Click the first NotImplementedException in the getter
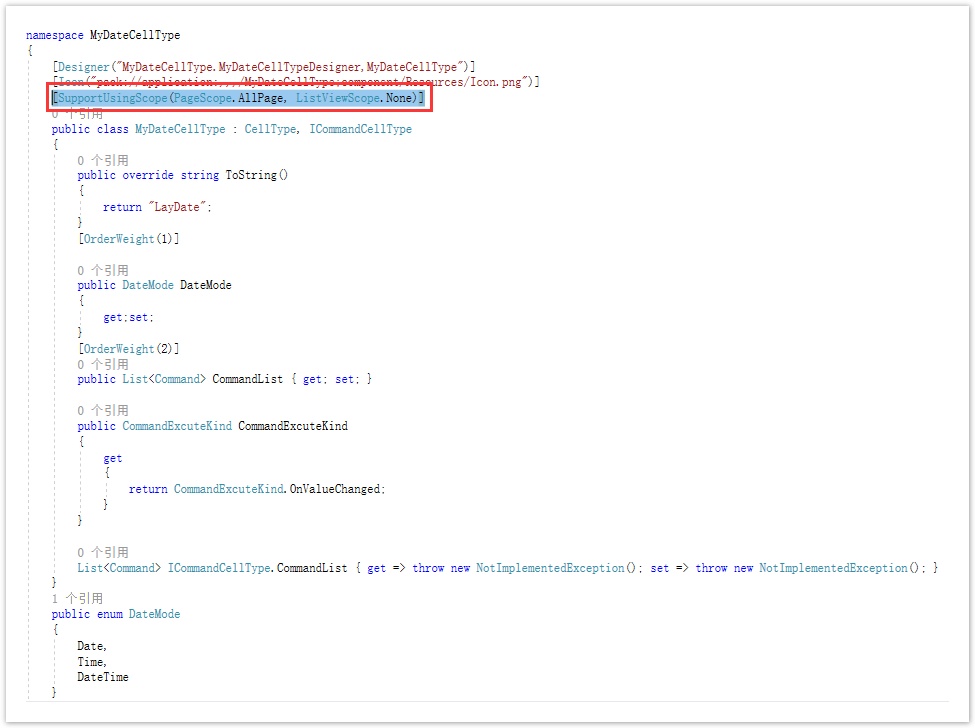Image resolution: width=975 pixels, height=728 pixels. 540,568
